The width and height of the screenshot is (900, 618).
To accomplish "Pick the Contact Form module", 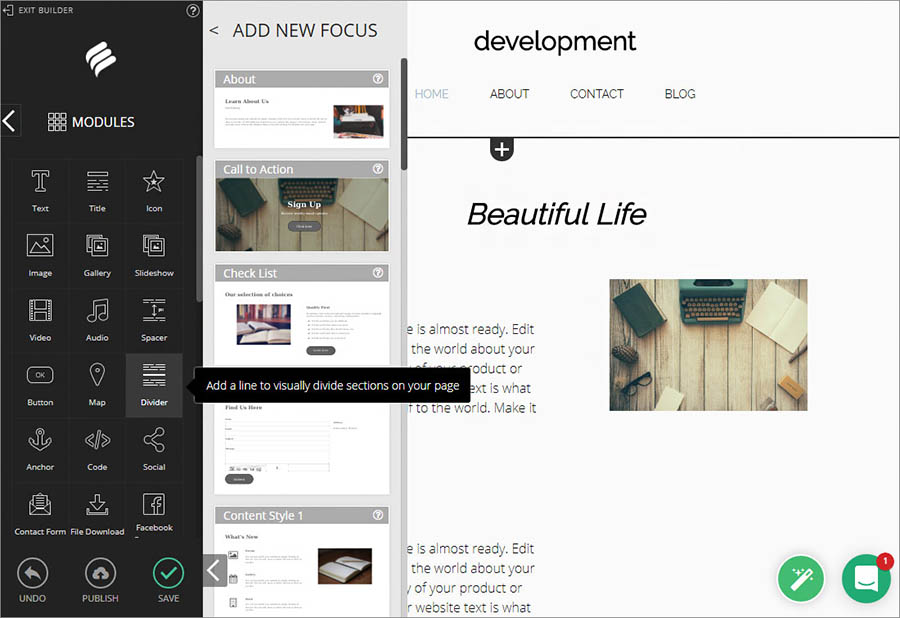I will pos(40,514).
